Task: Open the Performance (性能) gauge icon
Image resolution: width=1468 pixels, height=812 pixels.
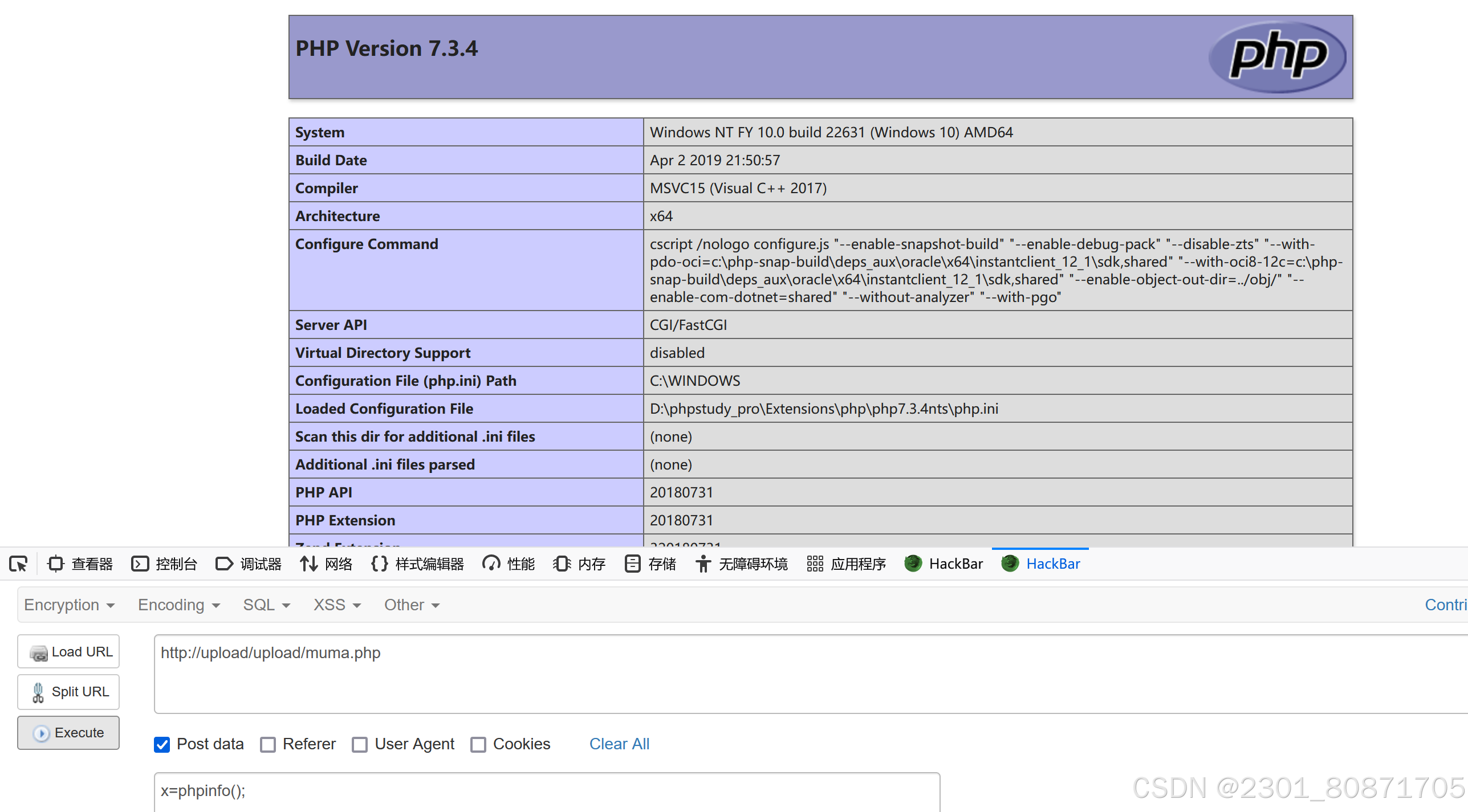Action: point(491,564)
